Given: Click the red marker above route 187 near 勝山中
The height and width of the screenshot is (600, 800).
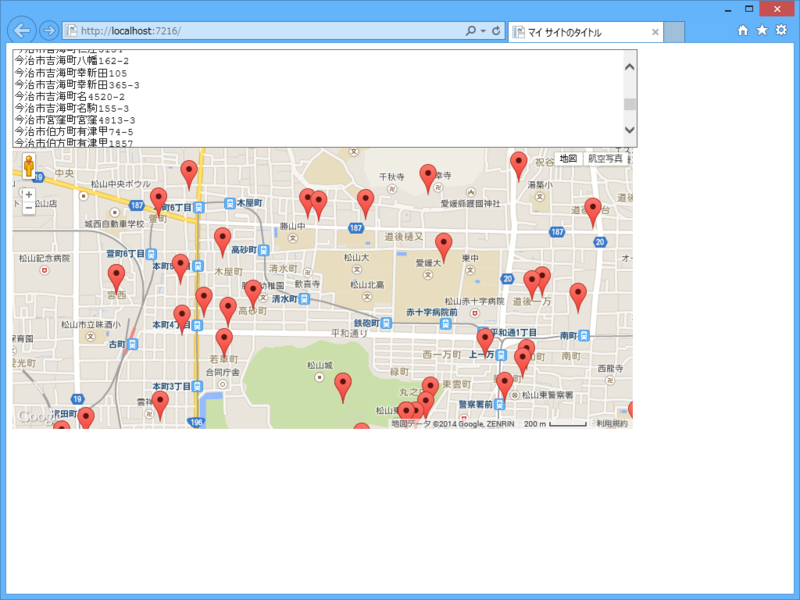Looking at the screenshot, I should pos(365,203).
